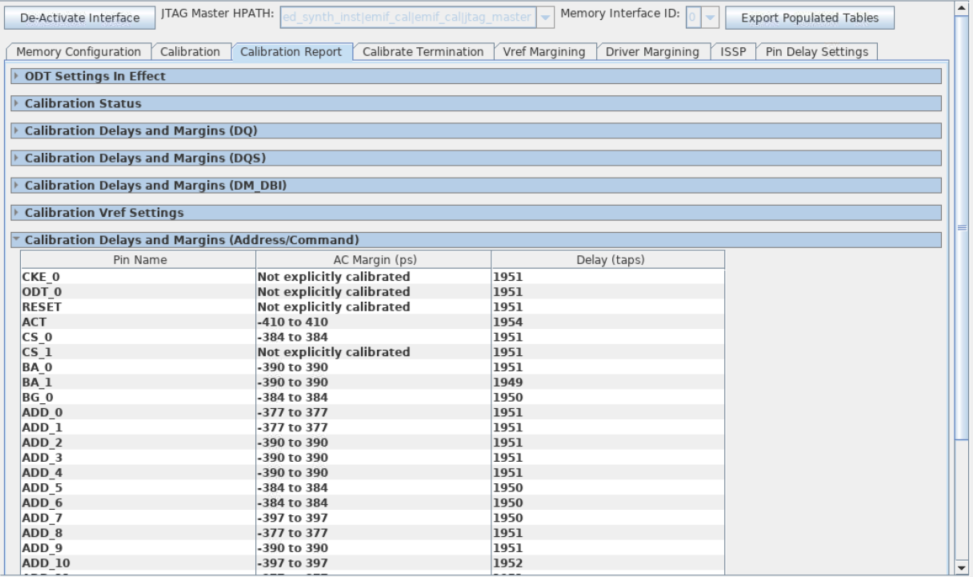
Task: Open the Driver Margining tab
Action: click(652, 52)
